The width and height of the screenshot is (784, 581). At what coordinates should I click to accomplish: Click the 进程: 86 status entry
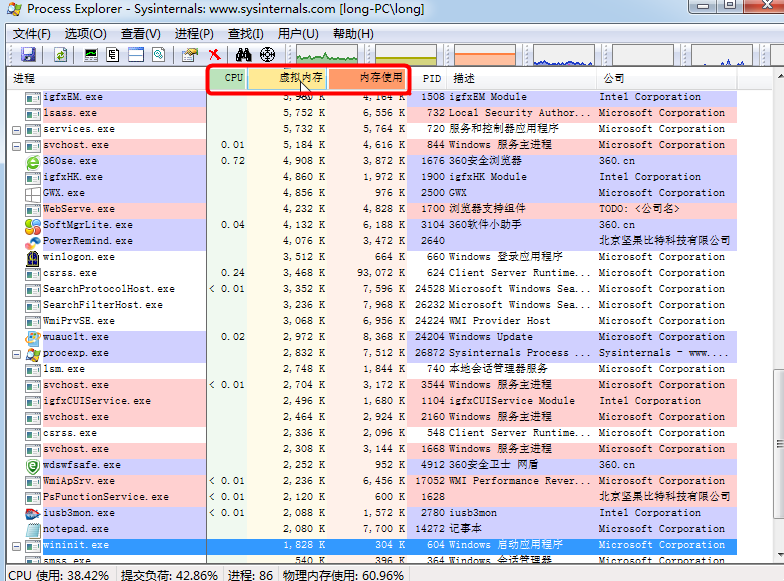pyautogui.click(x=250, y=575)
